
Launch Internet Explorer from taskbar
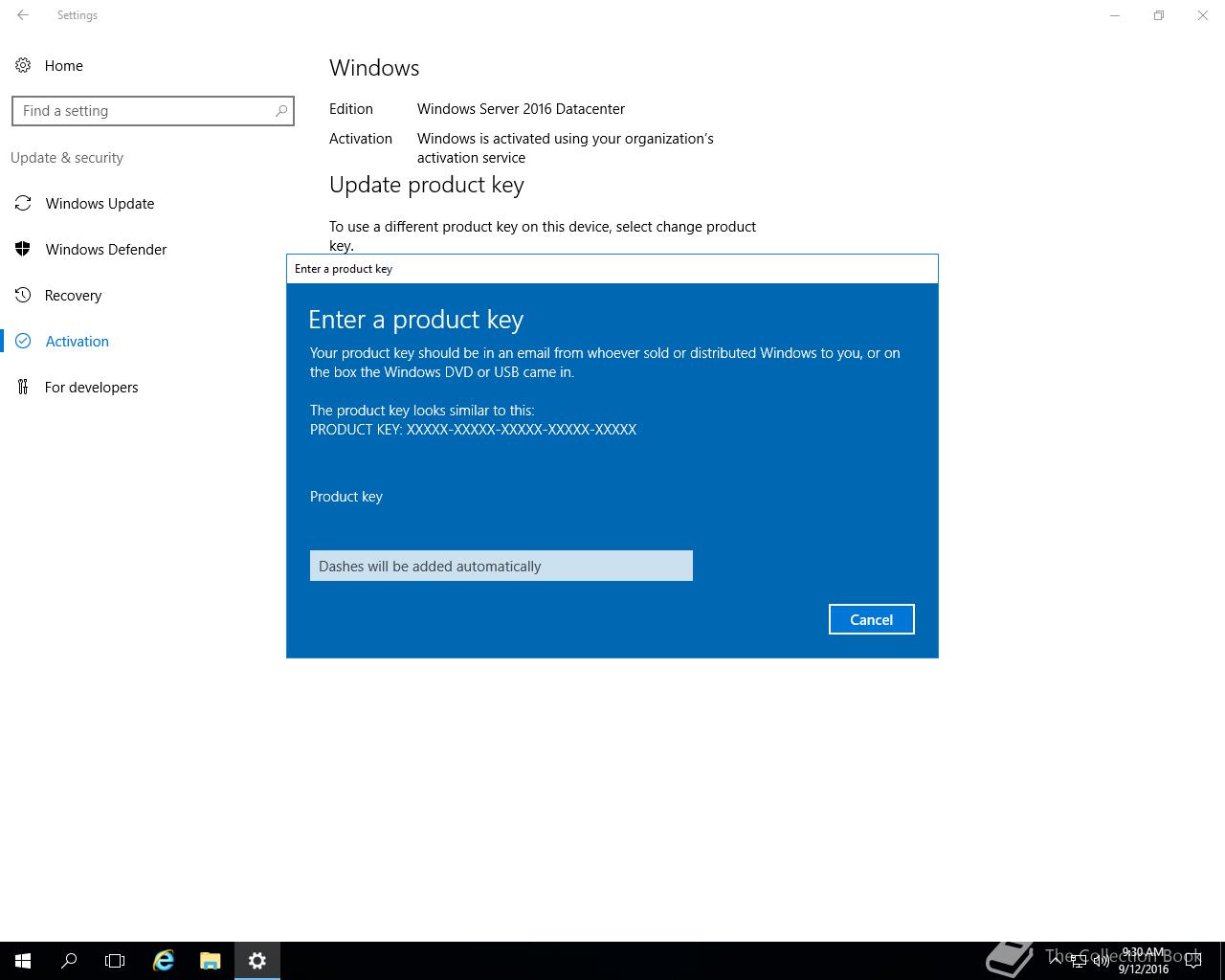pos(164,961)
